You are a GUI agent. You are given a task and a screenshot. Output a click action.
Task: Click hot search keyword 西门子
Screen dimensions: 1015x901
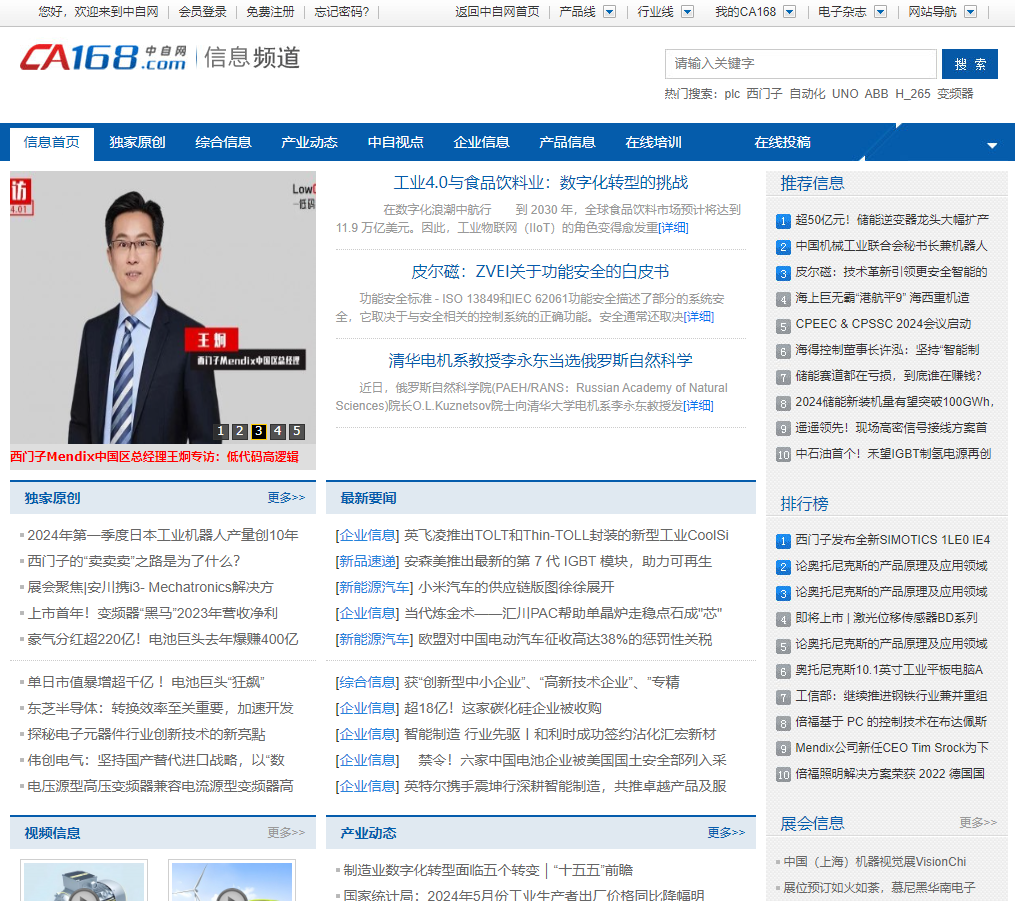(764, 94)
